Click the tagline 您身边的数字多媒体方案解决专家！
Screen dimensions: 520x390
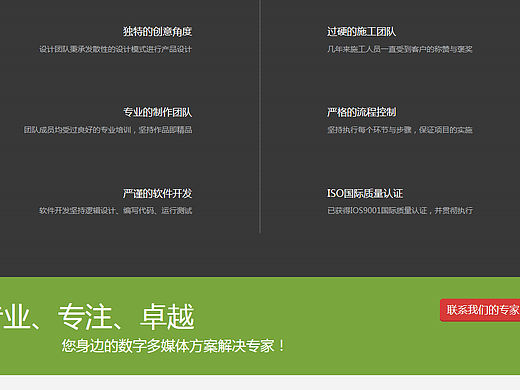pyautogui.click(x=173, y=346)
